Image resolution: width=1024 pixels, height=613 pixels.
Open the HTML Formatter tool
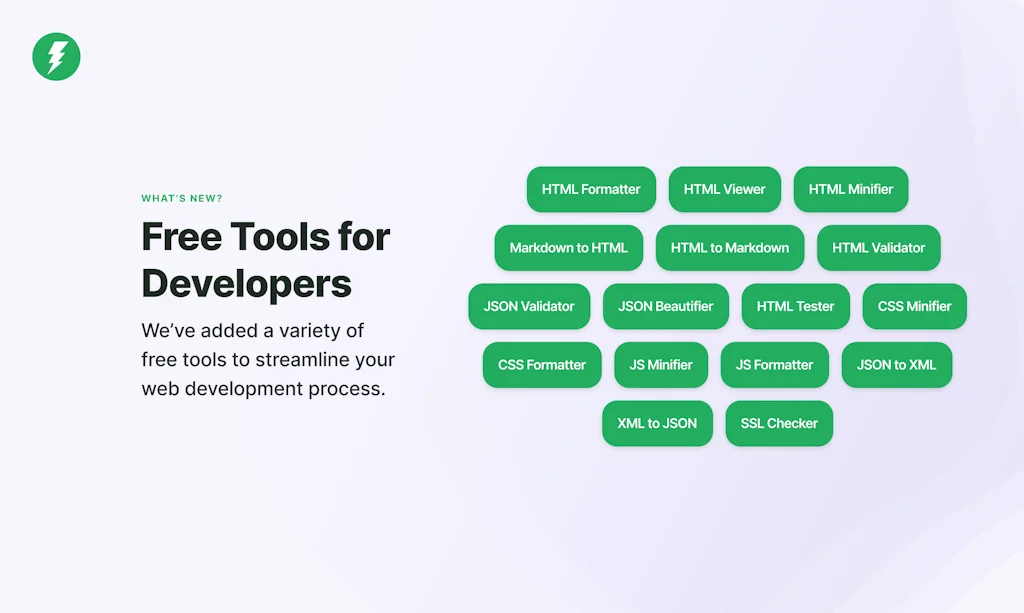click(x=591, y=189)
